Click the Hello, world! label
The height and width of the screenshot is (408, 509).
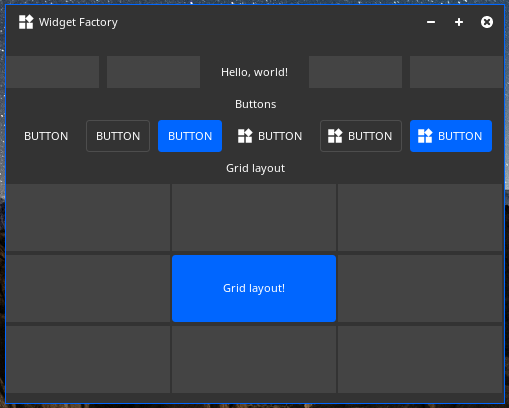pos(254,72)
